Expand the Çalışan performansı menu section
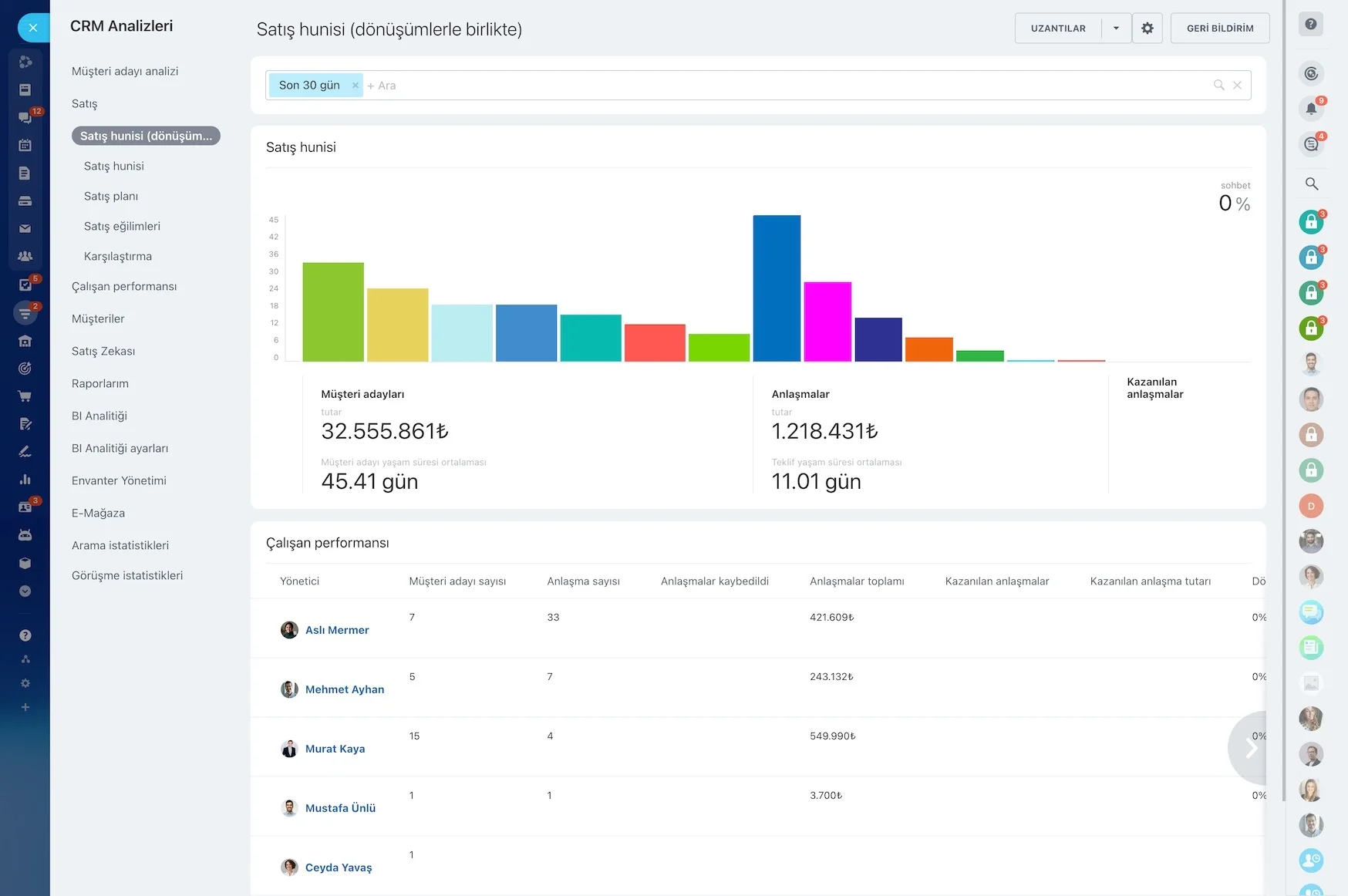Image resolution: width=1348 pixels, height=896 pixels. [x=124, y=286]
